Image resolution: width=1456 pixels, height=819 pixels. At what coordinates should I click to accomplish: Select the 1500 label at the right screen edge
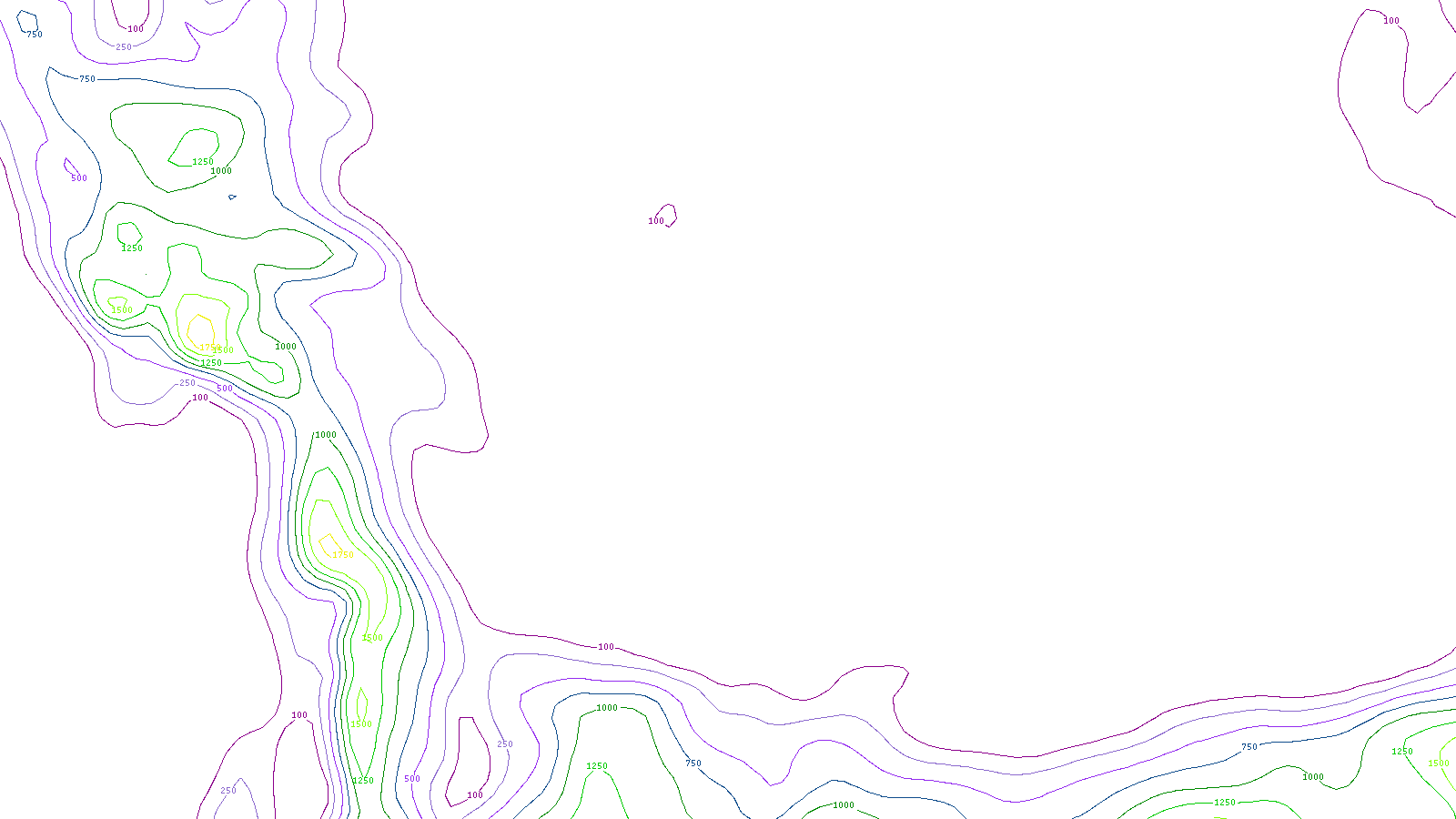coord(1439,763)
